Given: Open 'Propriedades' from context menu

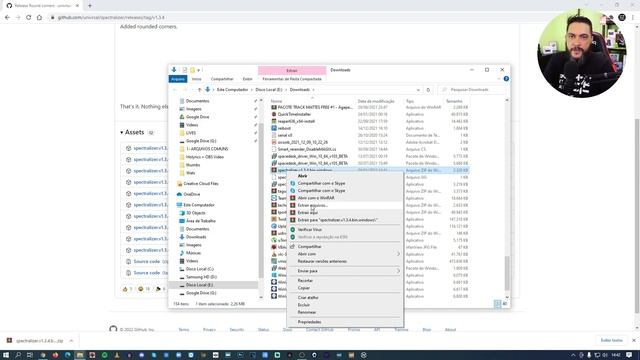Looking at the screenshot, I should pos(309,322).
